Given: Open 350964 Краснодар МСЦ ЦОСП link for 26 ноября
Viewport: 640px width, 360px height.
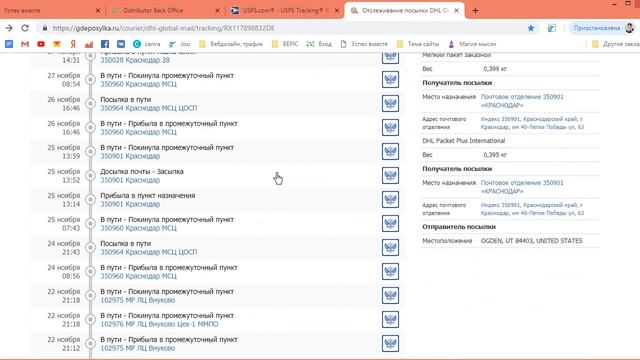Looking at the screenshot, I should 149,108.
